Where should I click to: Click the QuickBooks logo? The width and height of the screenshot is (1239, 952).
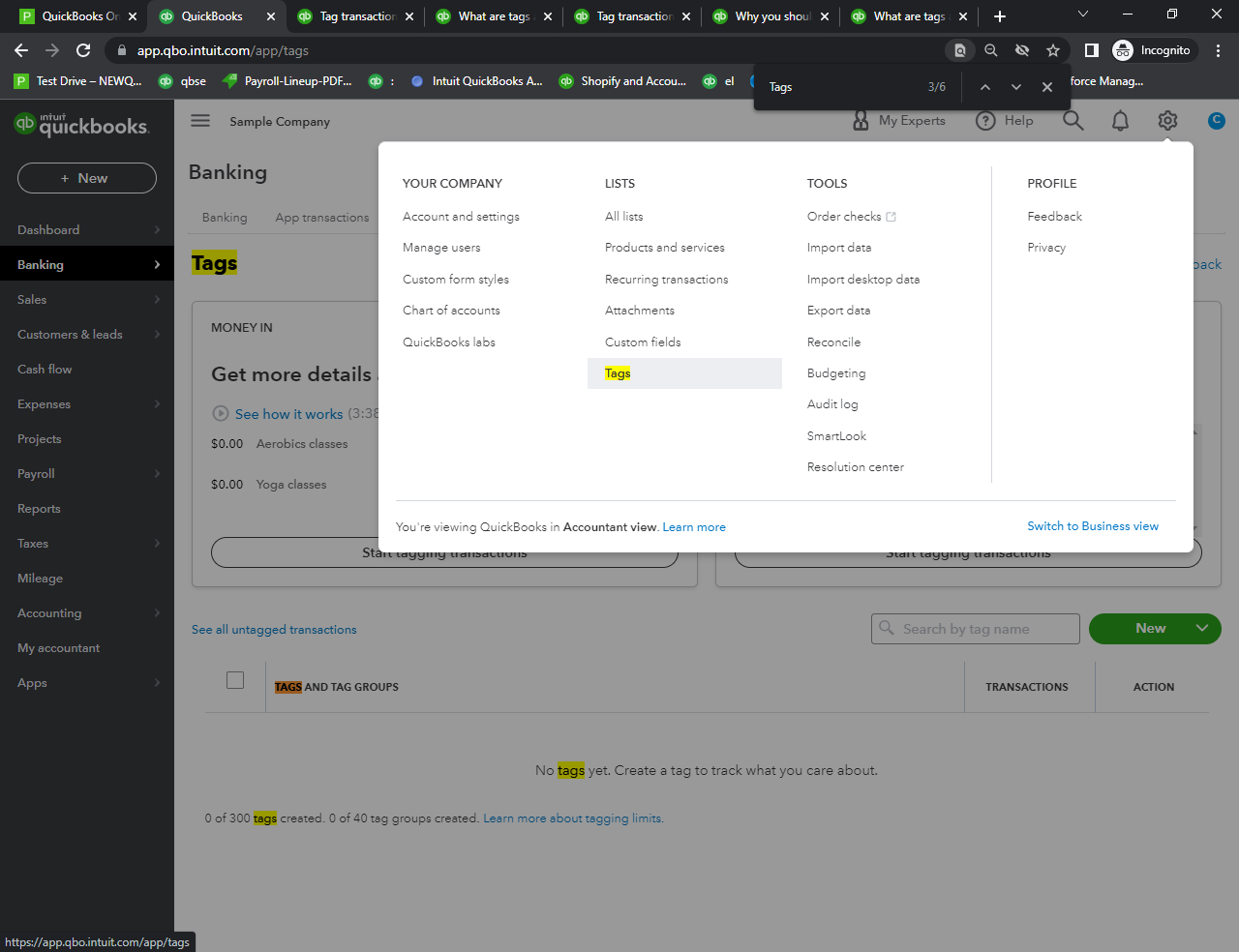(81, 124)
